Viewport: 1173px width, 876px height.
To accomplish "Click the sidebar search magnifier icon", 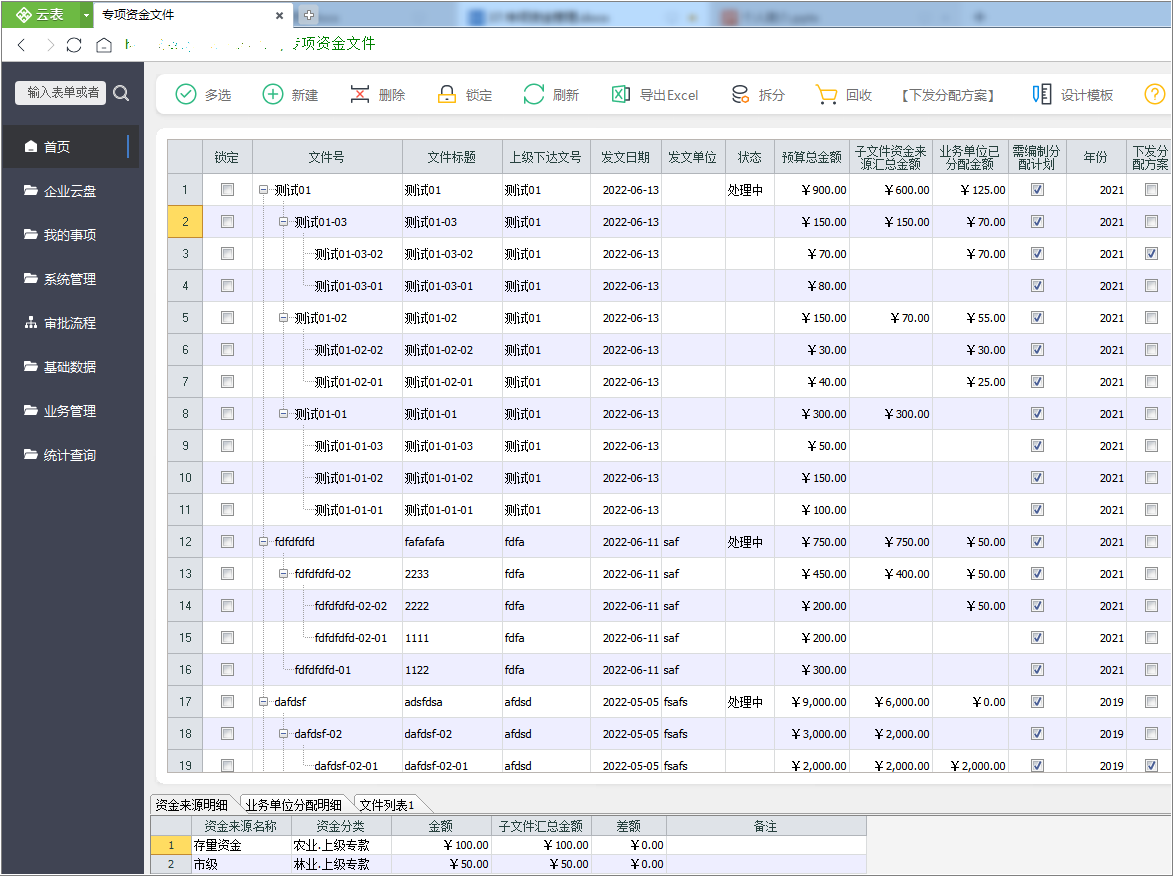I will point(121,93).
